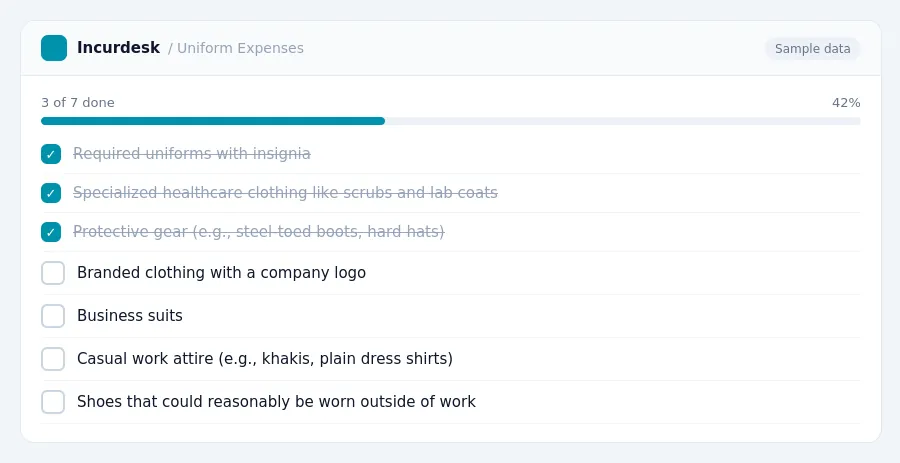Screen dimensions: 900x463
Task: Tick the Business suits checkbox
Action: click(53, 316)
